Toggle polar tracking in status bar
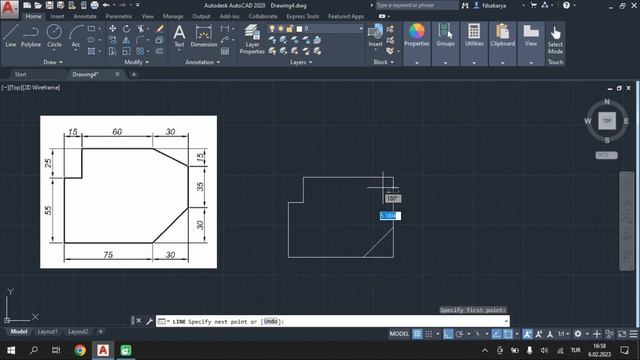Image resolution: width=640 pixels, height=360 pixels. click(460, 334)
